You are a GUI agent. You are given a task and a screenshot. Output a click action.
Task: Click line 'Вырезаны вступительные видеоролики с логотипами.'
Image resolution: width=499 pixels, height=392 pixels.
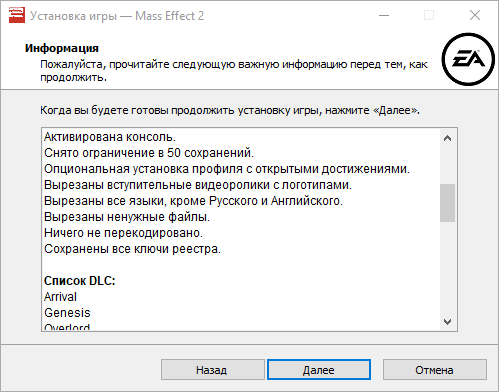[198, 185]
